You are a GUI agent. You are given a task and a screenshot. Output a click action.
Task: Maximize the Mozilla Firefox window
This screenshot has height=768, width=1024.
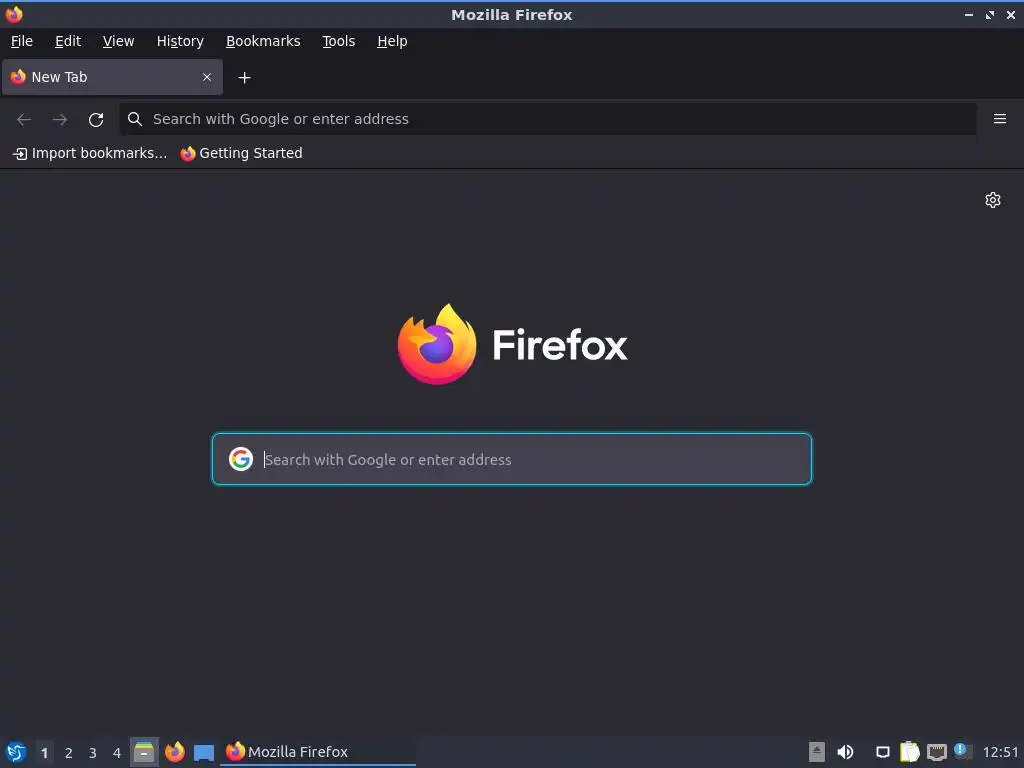[990, 14]
